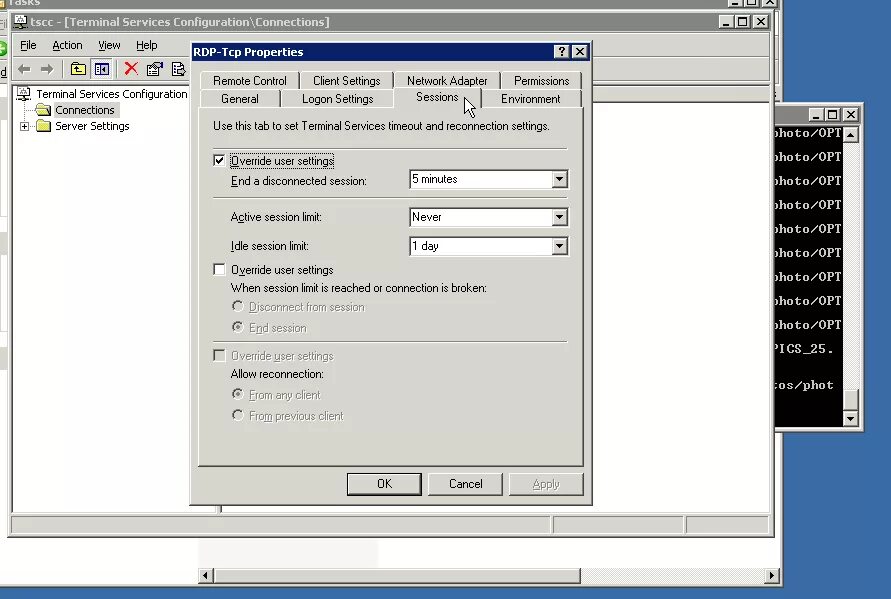Screen dimensions: 891x599
Task: Select the Sessions tab
Action: pyautogui.click(x=437, y=97)
